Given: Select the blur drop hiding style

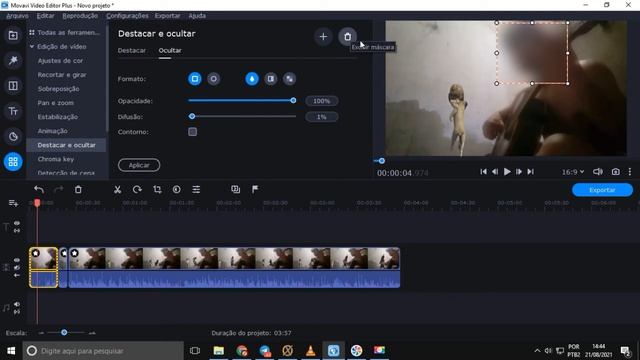Looking at the screenshot, I should tap(252, 79).
